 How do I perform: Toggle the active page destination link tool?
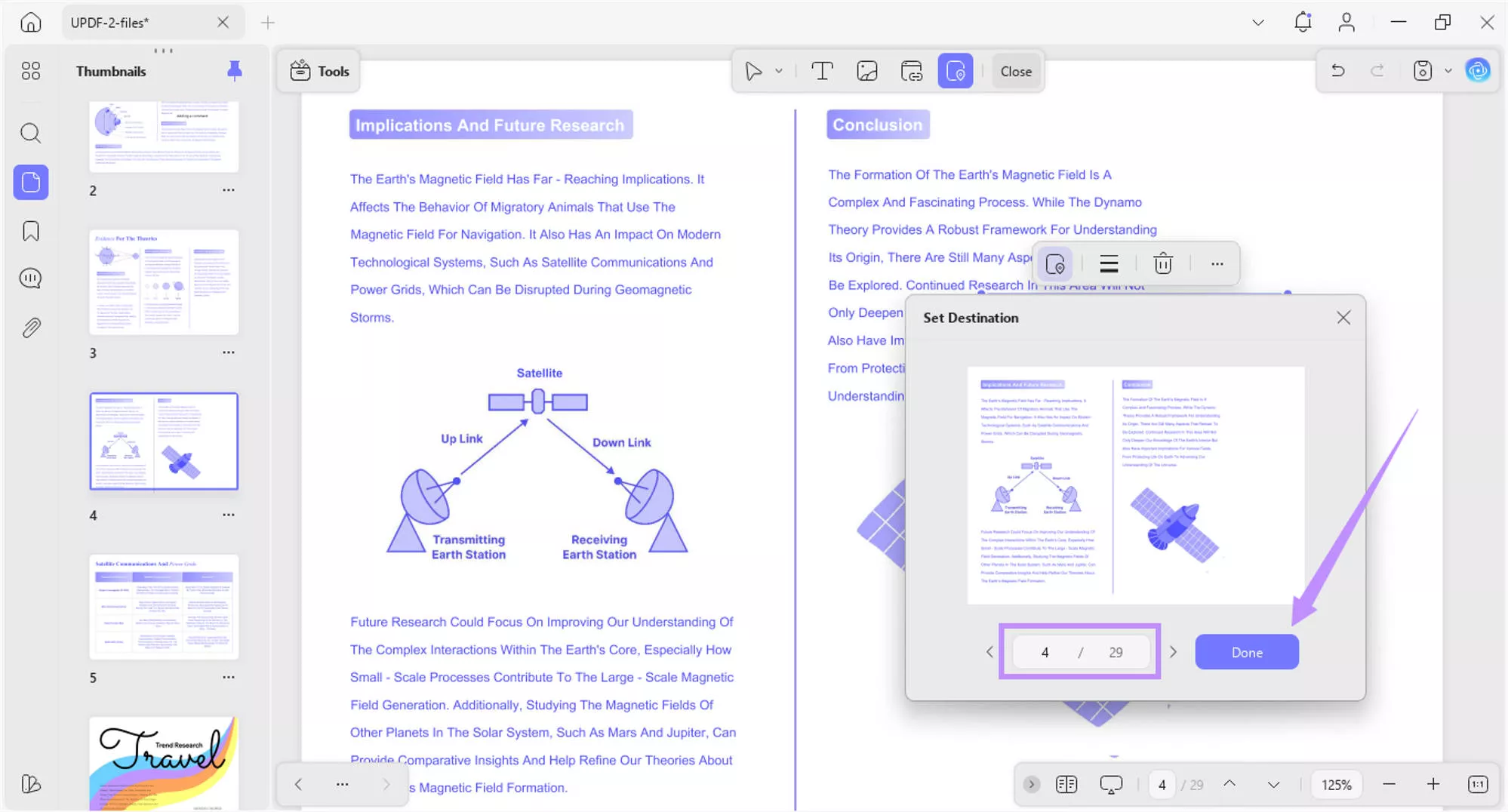coord(955,71)
